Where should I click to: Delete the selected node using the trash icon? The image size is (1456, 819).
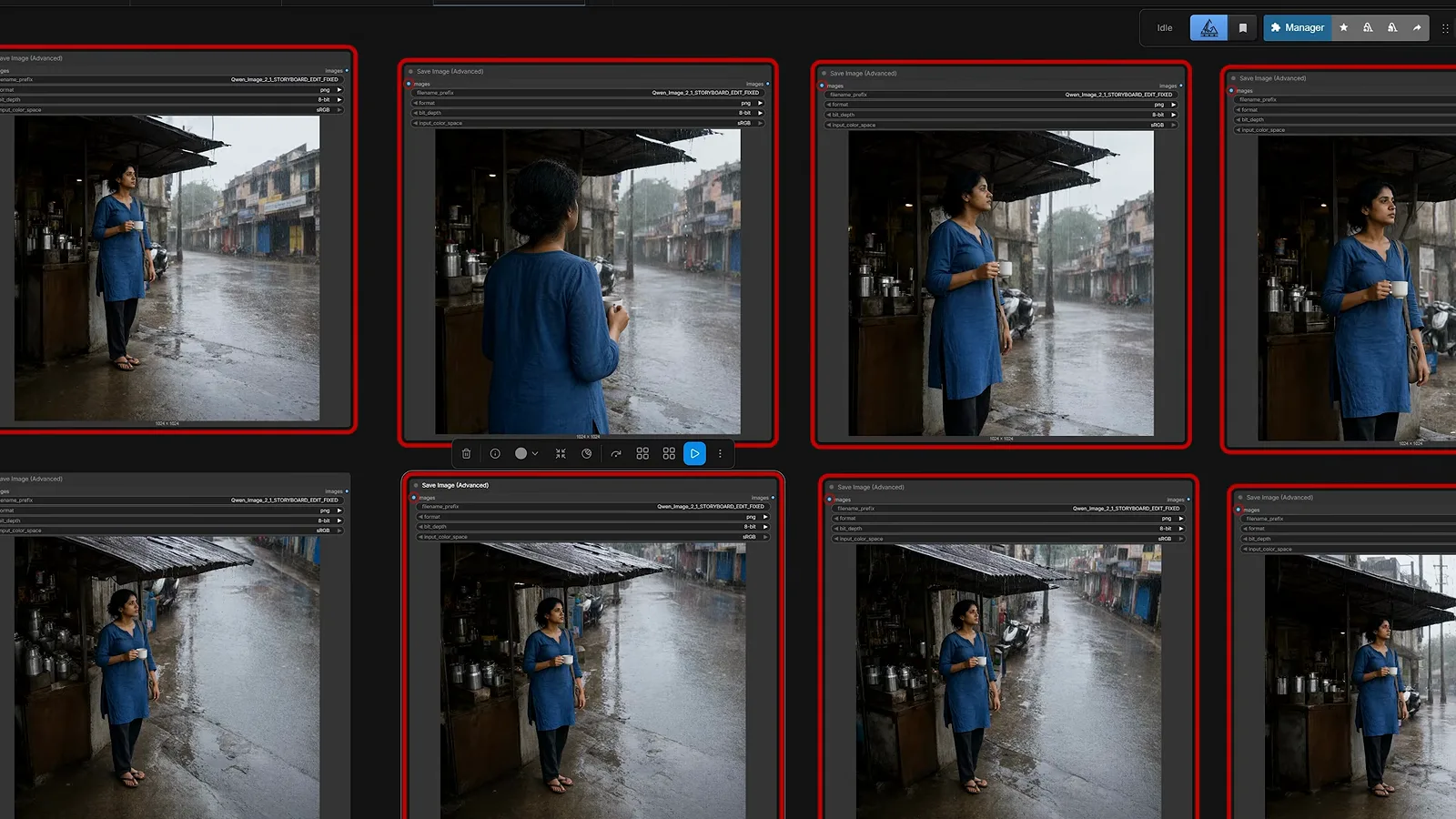pos(466,453)
